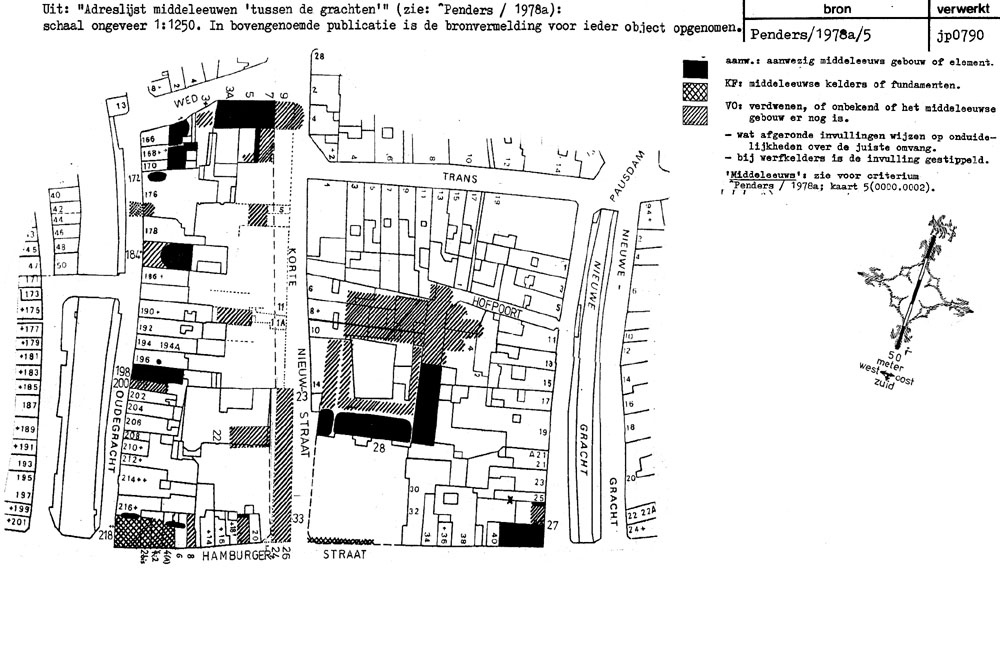Click the diagonal-hatched VO legend swatch
The width and height of the screenshot is (1000, 648).
pos(691,113)
